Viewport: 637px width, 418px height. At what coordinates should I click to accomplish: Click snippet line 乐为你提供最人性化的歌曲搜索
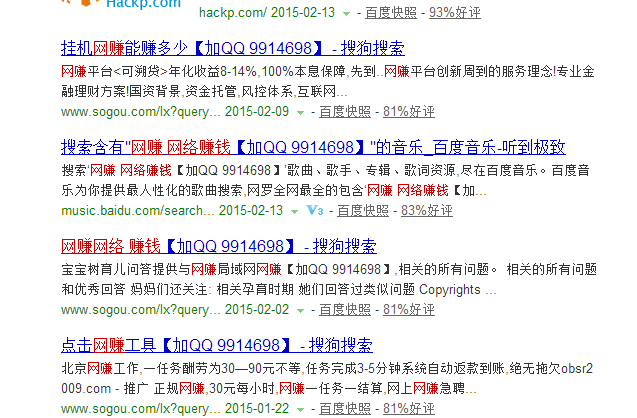[x=274, y=190]
